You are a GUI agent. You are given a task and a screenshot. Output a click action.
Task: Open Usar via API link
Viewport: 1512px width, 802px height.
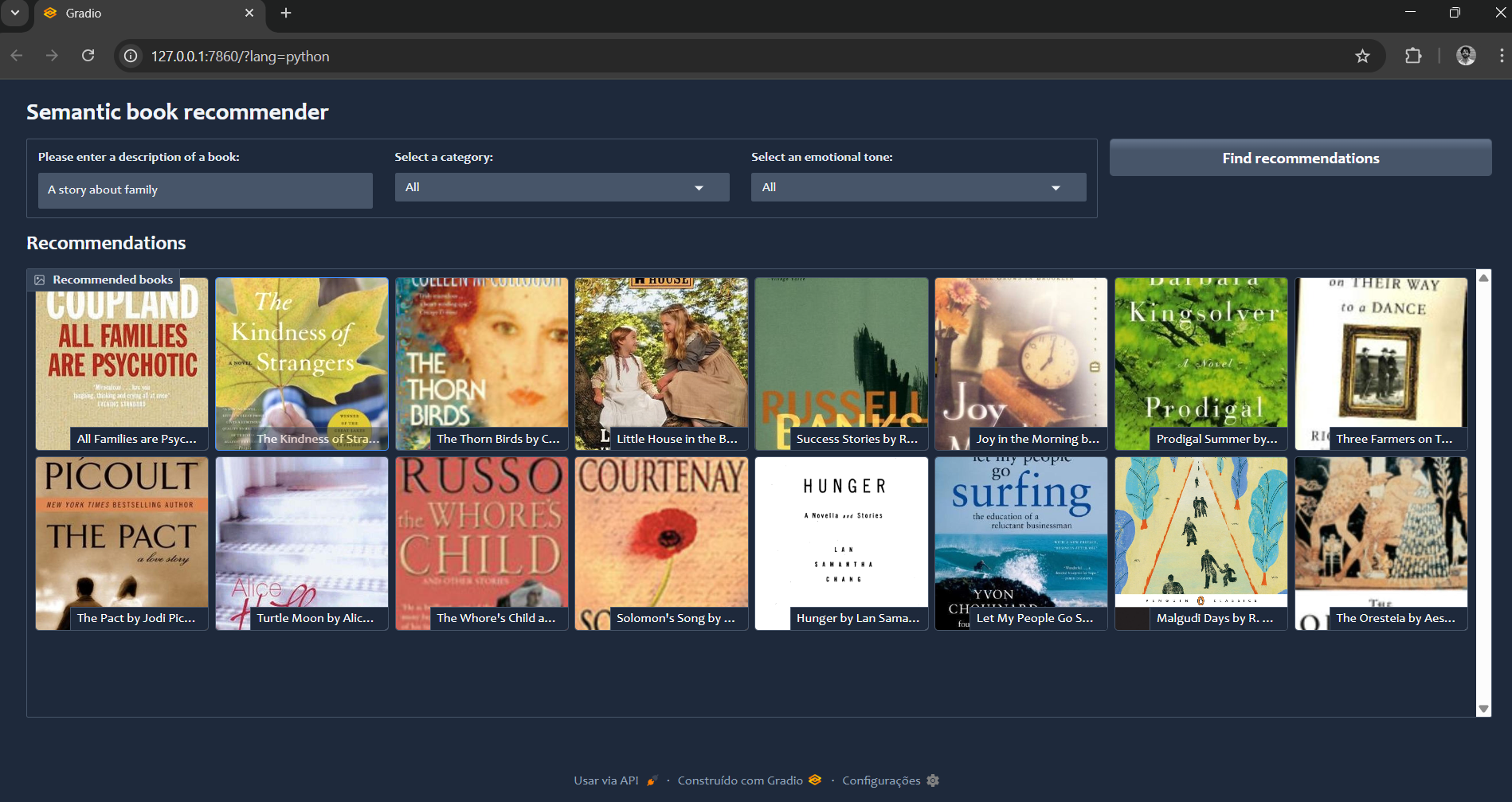coord(616,780)
